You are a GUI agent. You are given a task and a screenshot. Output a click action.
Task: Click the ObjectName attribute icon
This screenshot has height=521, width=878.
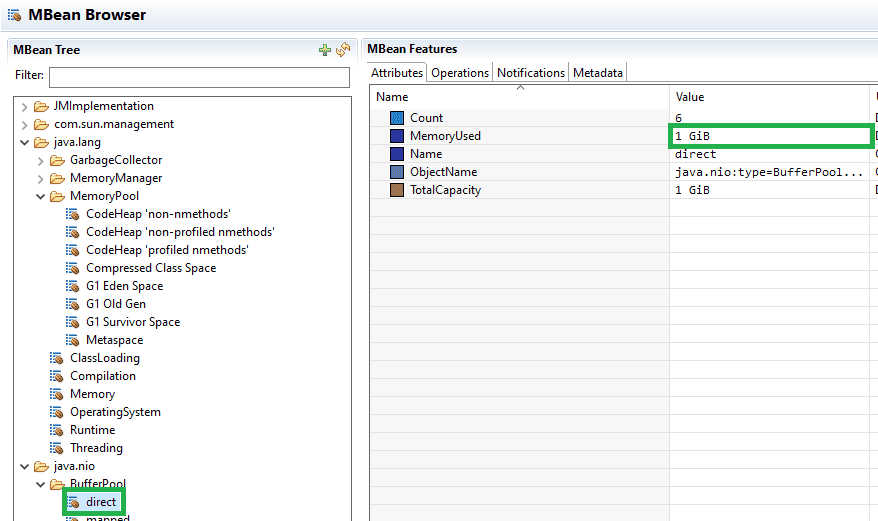tap(397, 172)
